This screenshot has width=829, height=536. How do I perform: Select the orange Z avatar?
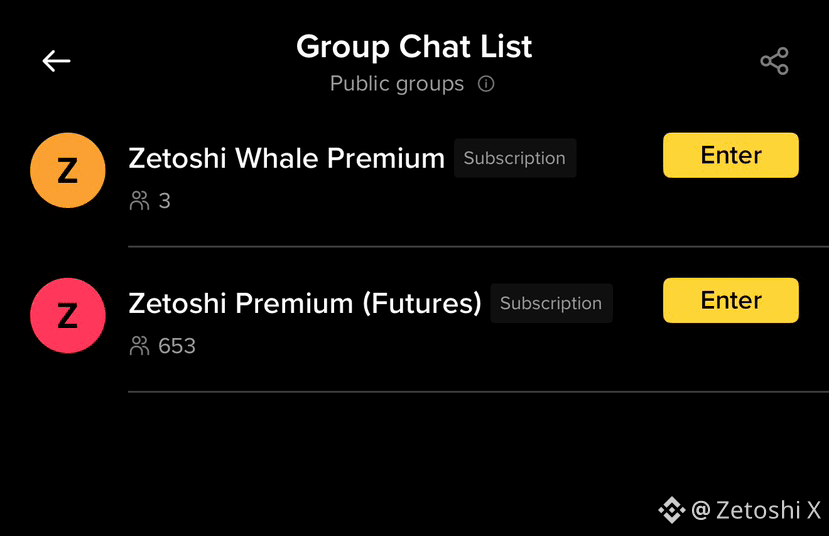coord(68,170)
